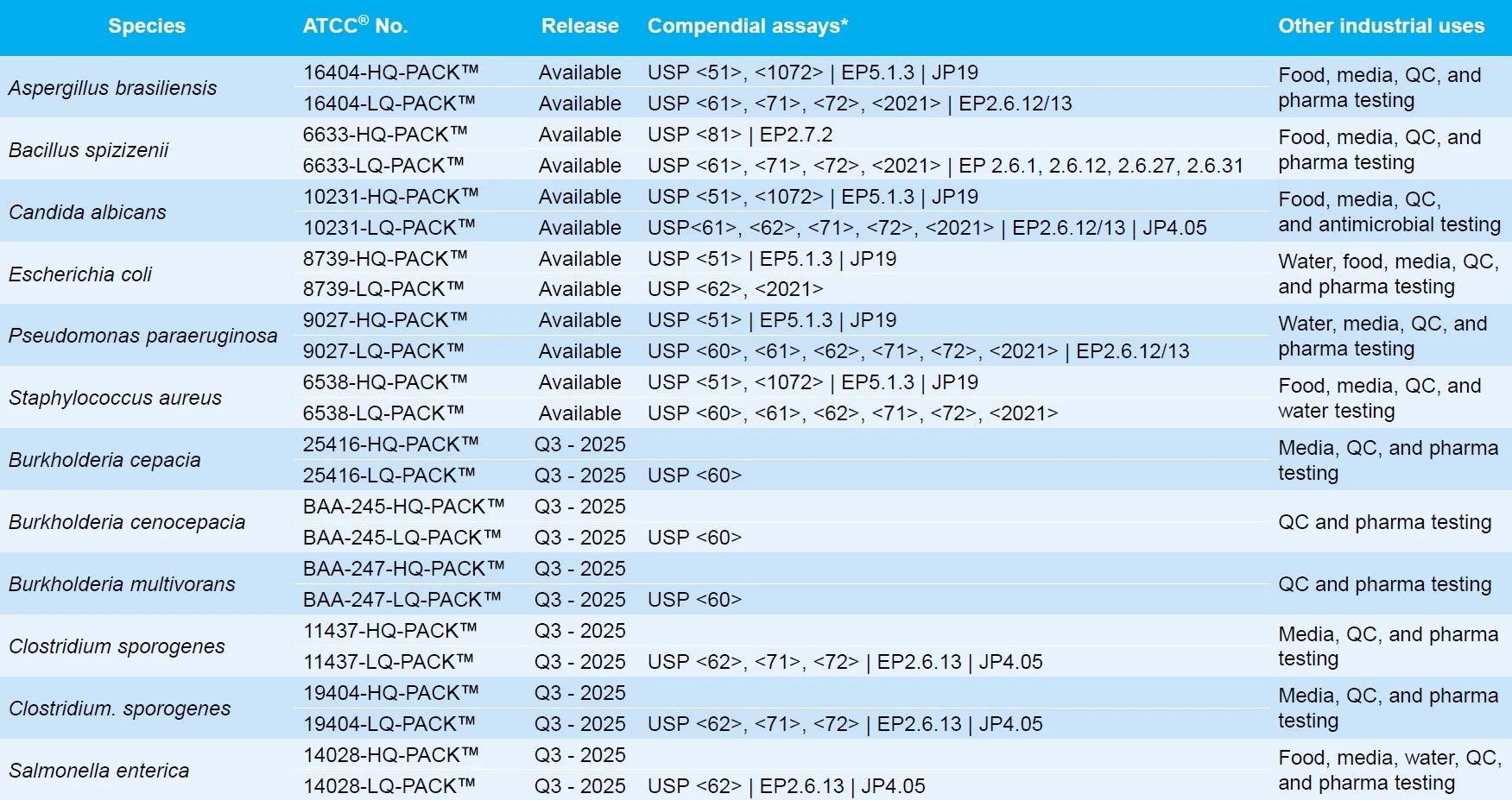Click the Species column header
This screenshot has height=800, width=1512.
(147, 26)
